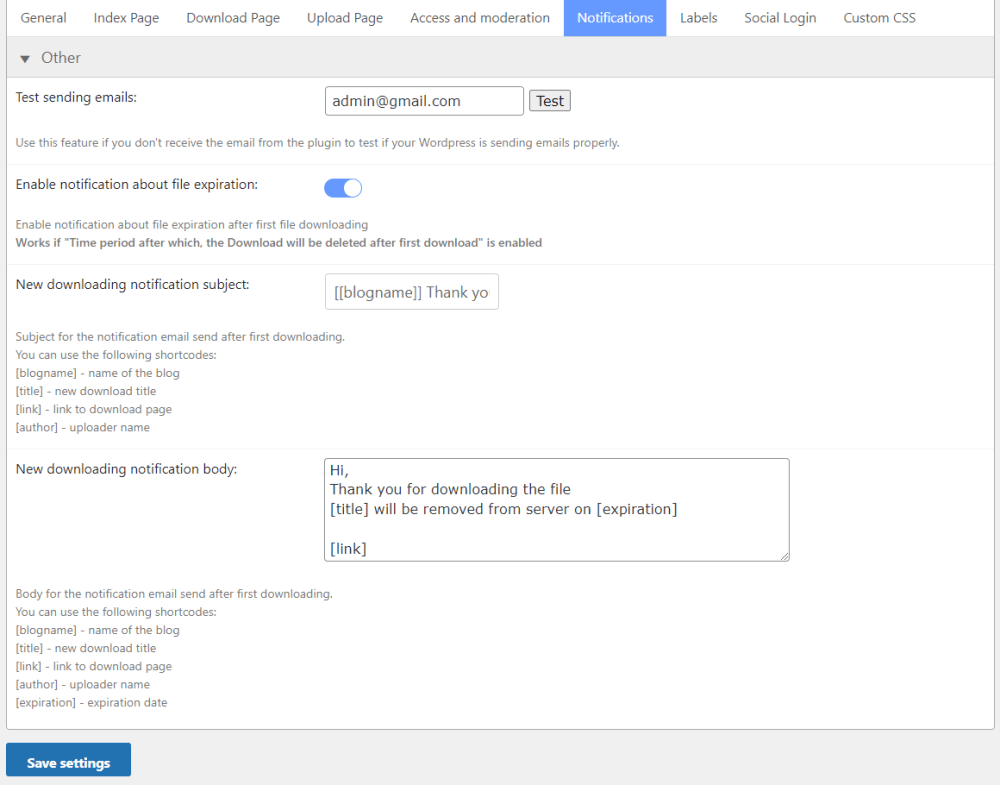Click the notification subject input field
This screenshot has width=1000, height=785.
coord(411,293)
